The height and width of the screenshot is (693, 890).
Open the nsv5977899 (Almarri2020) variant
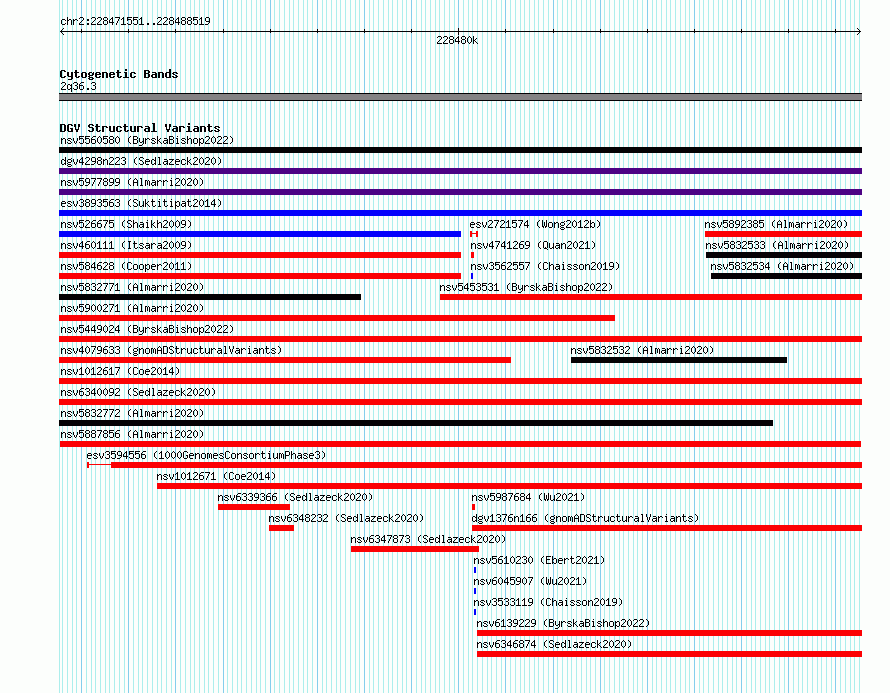click(132, 182)
